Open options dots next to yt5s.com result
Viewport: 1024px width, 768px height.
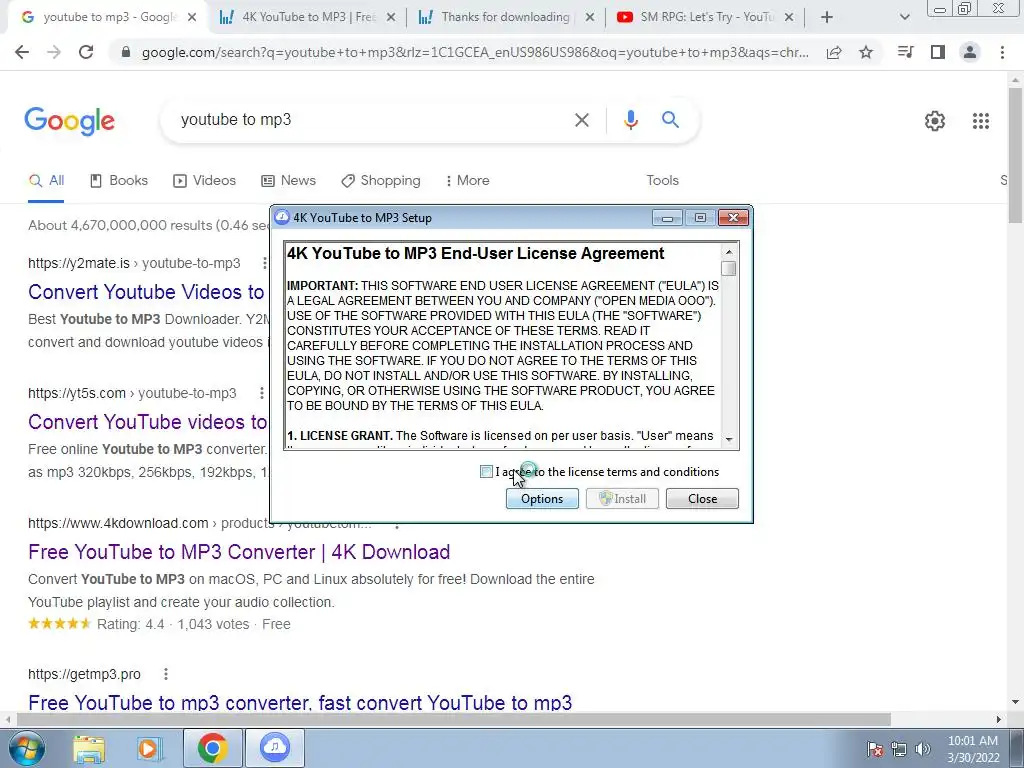pyautogui.click(x=262, y=393)
